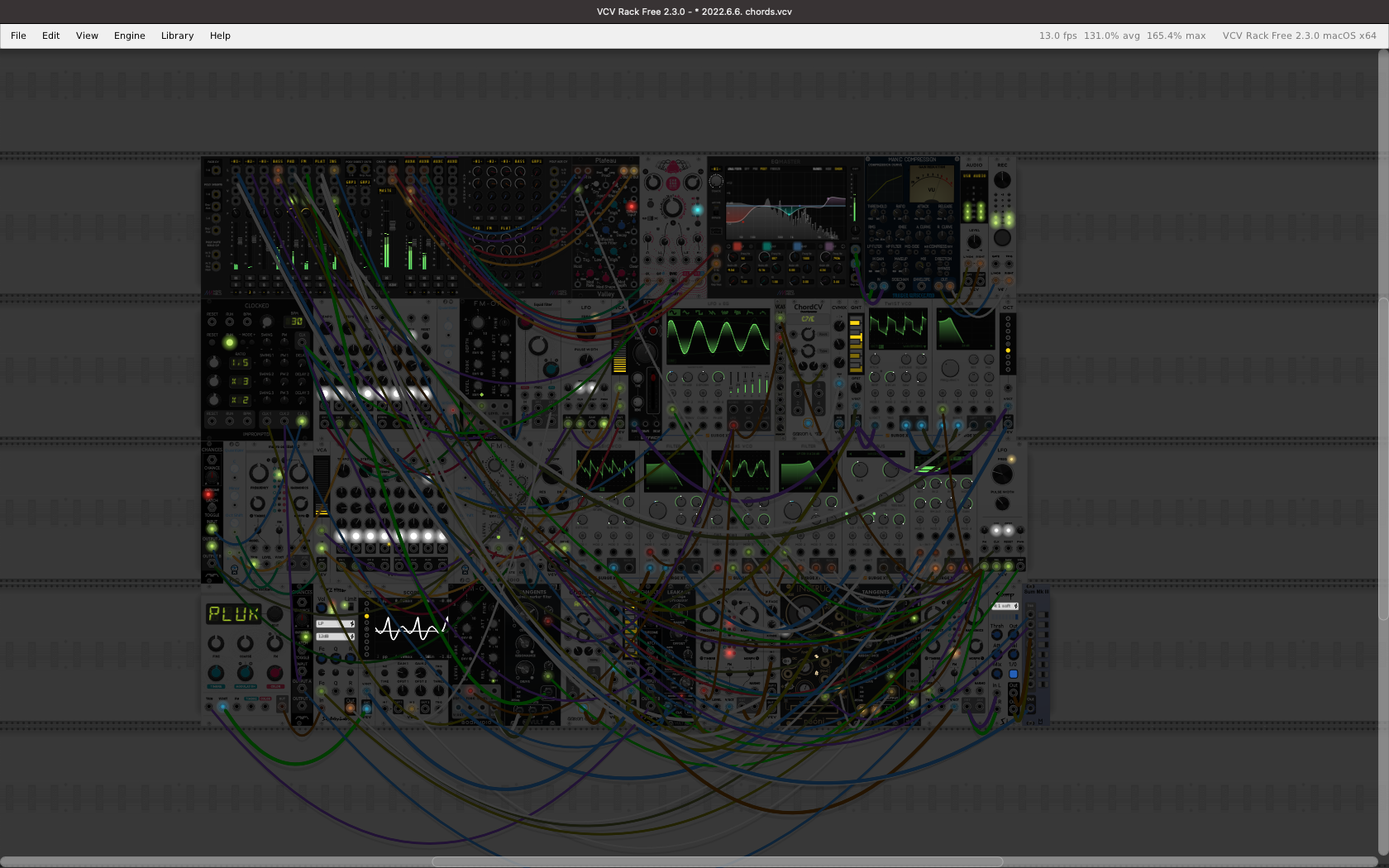Open the File menu
This screenshot has height=868, width=1389.
pos(18,36)
